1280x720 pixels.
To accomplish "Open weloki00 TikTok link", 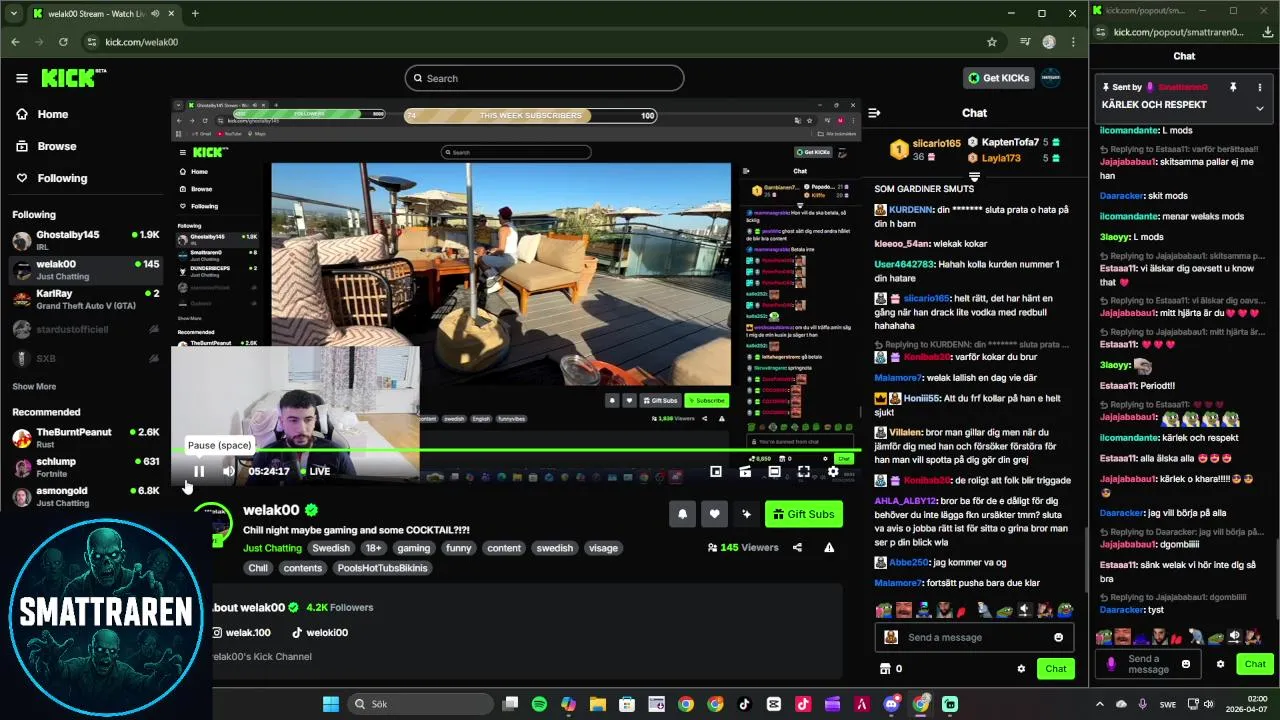I will [320, 632].
